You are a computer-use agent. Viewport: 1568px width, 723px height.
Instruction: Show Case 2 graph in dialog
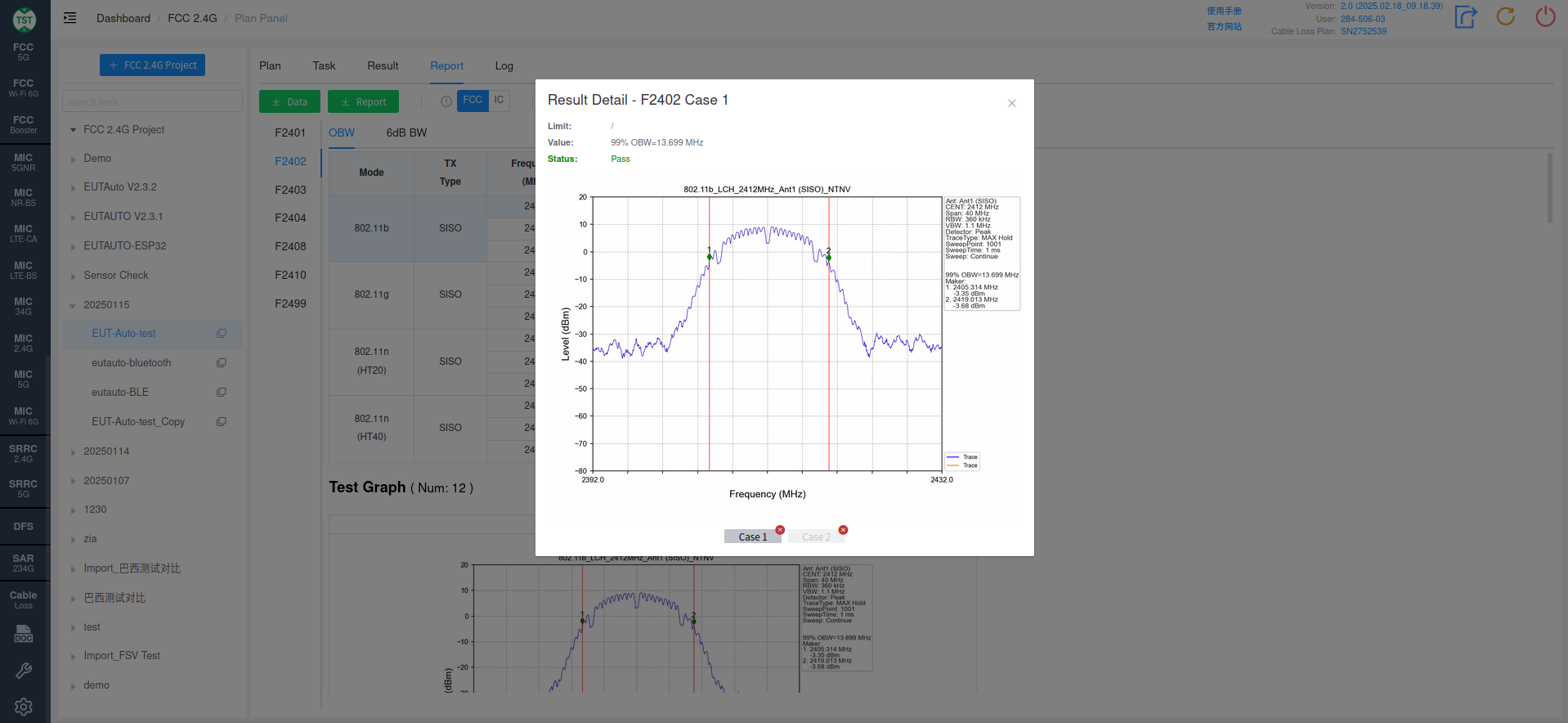point(816,537)
